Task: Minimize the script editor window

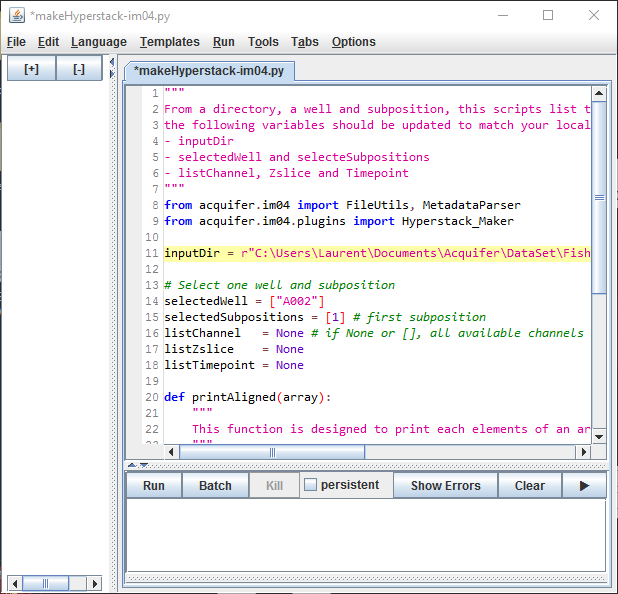Action: (x=503, y=15)
